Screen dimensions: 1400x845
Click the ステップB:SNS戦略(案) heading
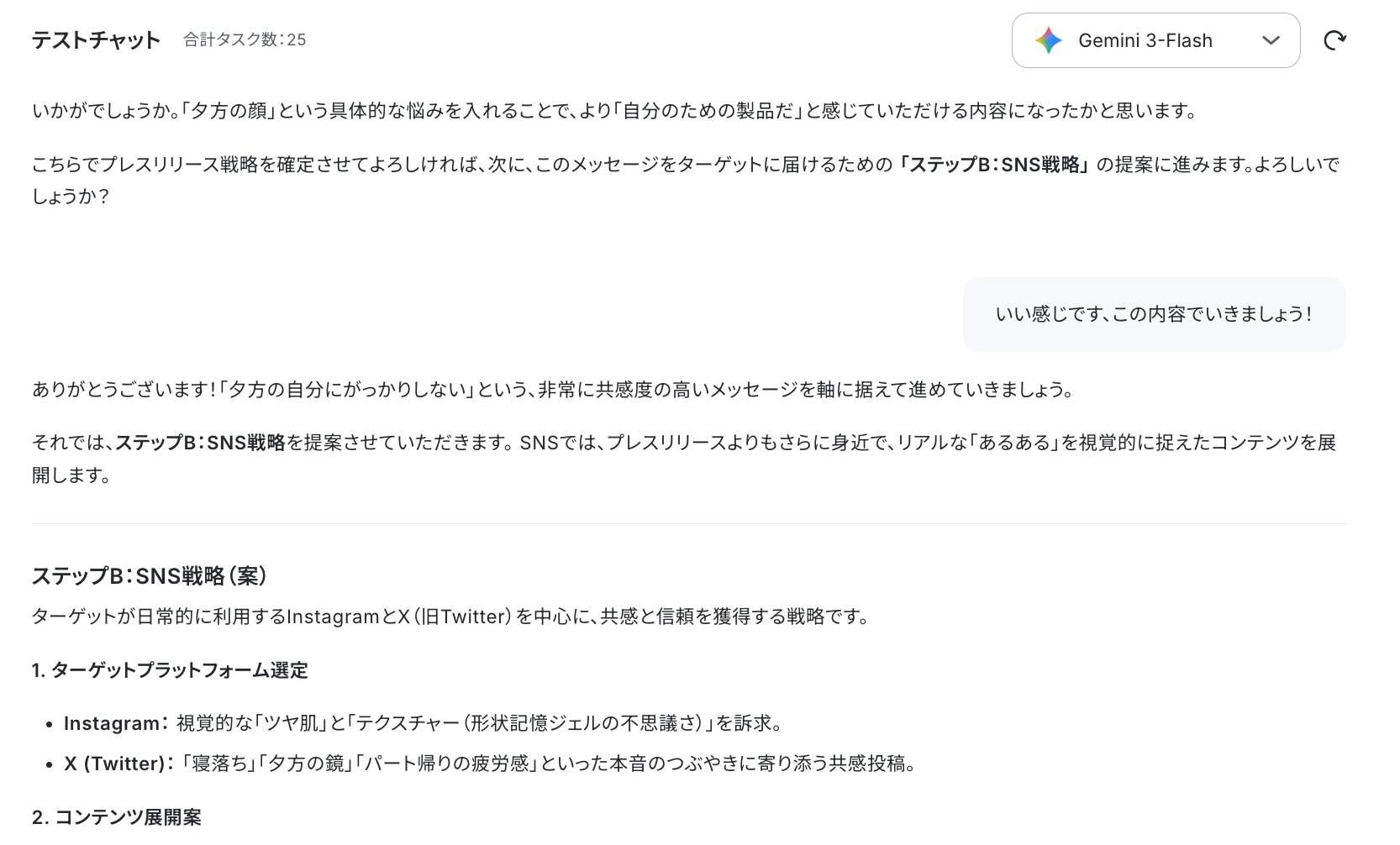[x=150, y=575]
